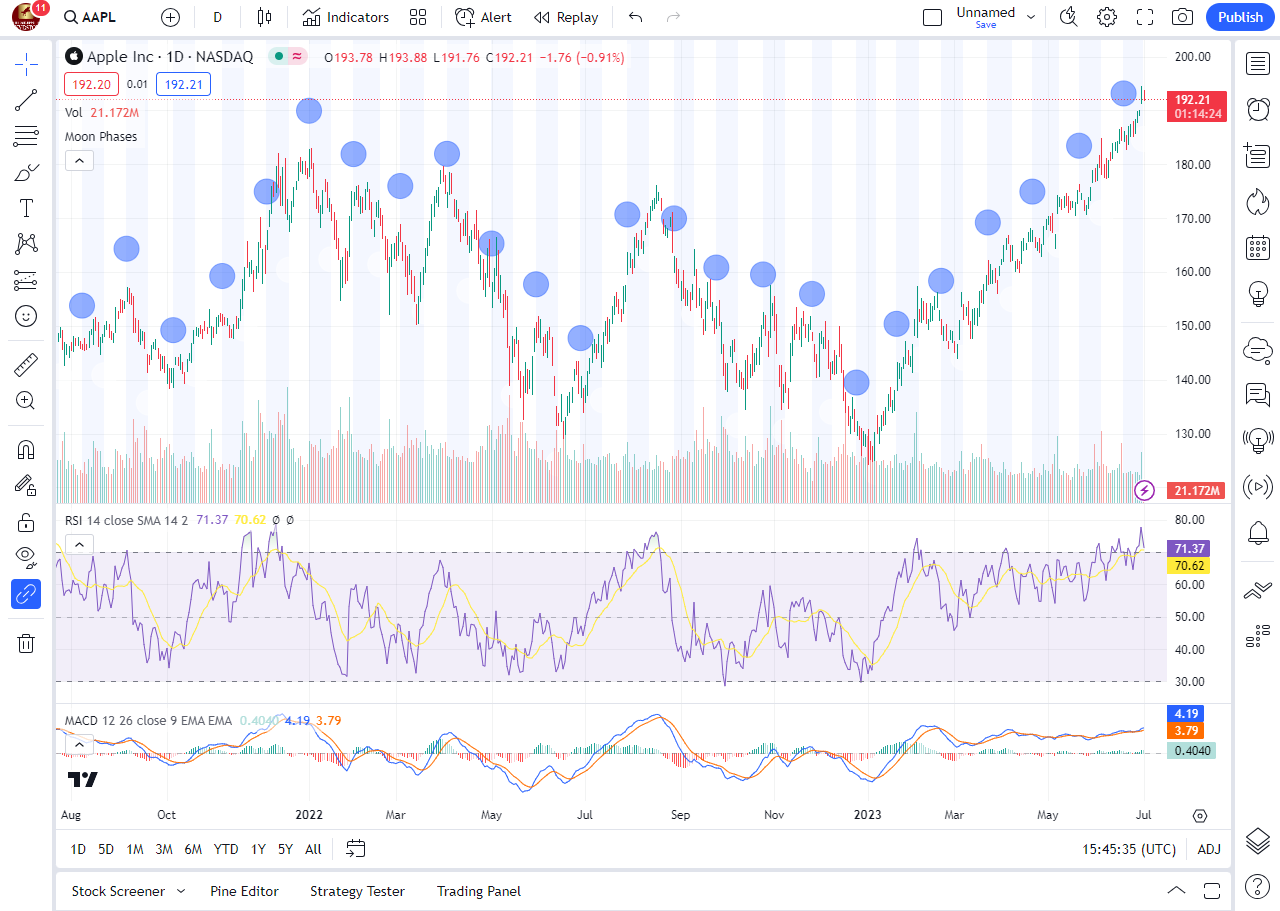The image size is (1280, 911).
Task: Open quick search icon in top bar
Action: [1069, 17]
